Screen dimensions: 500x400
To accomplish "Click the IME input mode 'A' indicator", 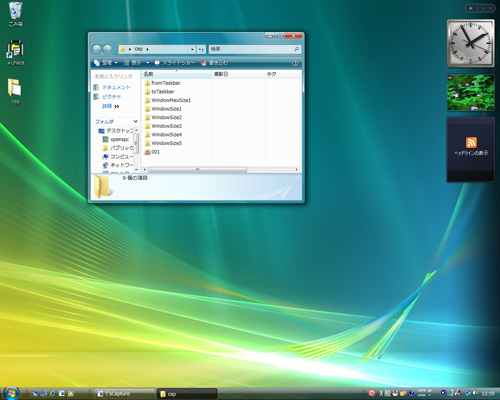I will [381, 393].
